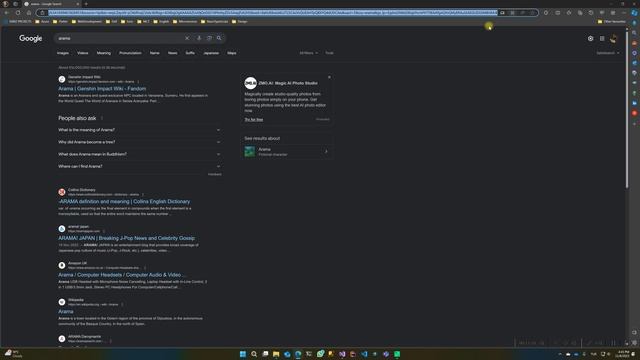Click the browser address bar URL

pyautogui.click(x=273, y=13)
